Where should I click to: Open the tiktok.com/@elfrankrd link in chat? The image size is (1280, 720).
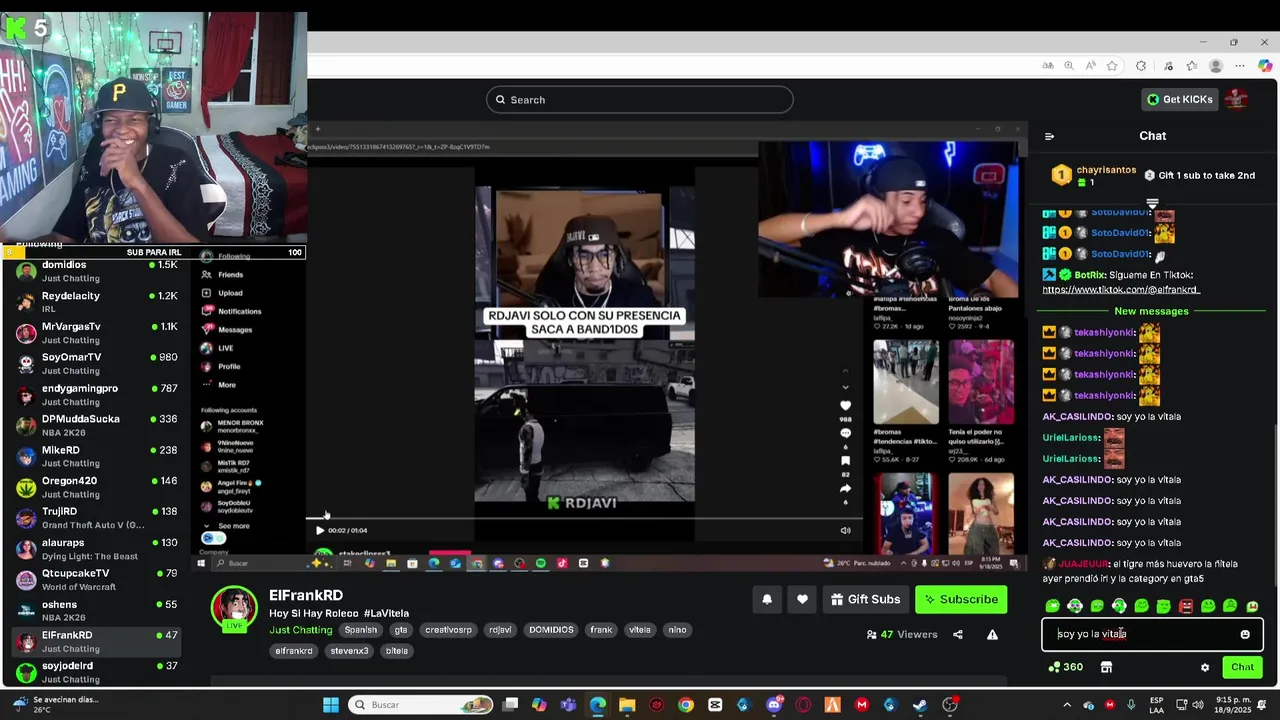pyautogui.click(x=1121, y=290)
